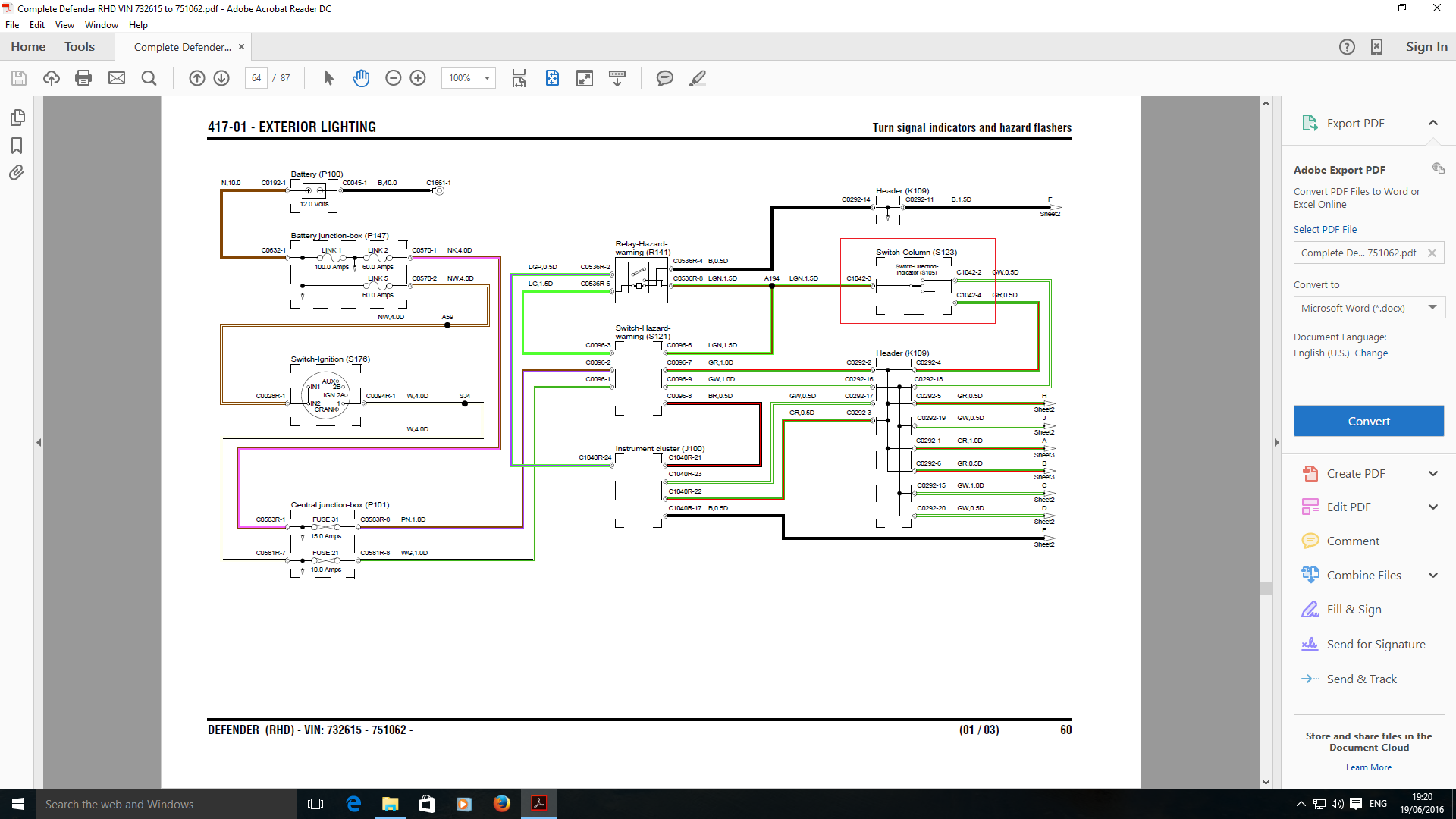Switch to the Home tab
Image resolution: width=1456 pixels, height=819 pixels.
(28, 47)
